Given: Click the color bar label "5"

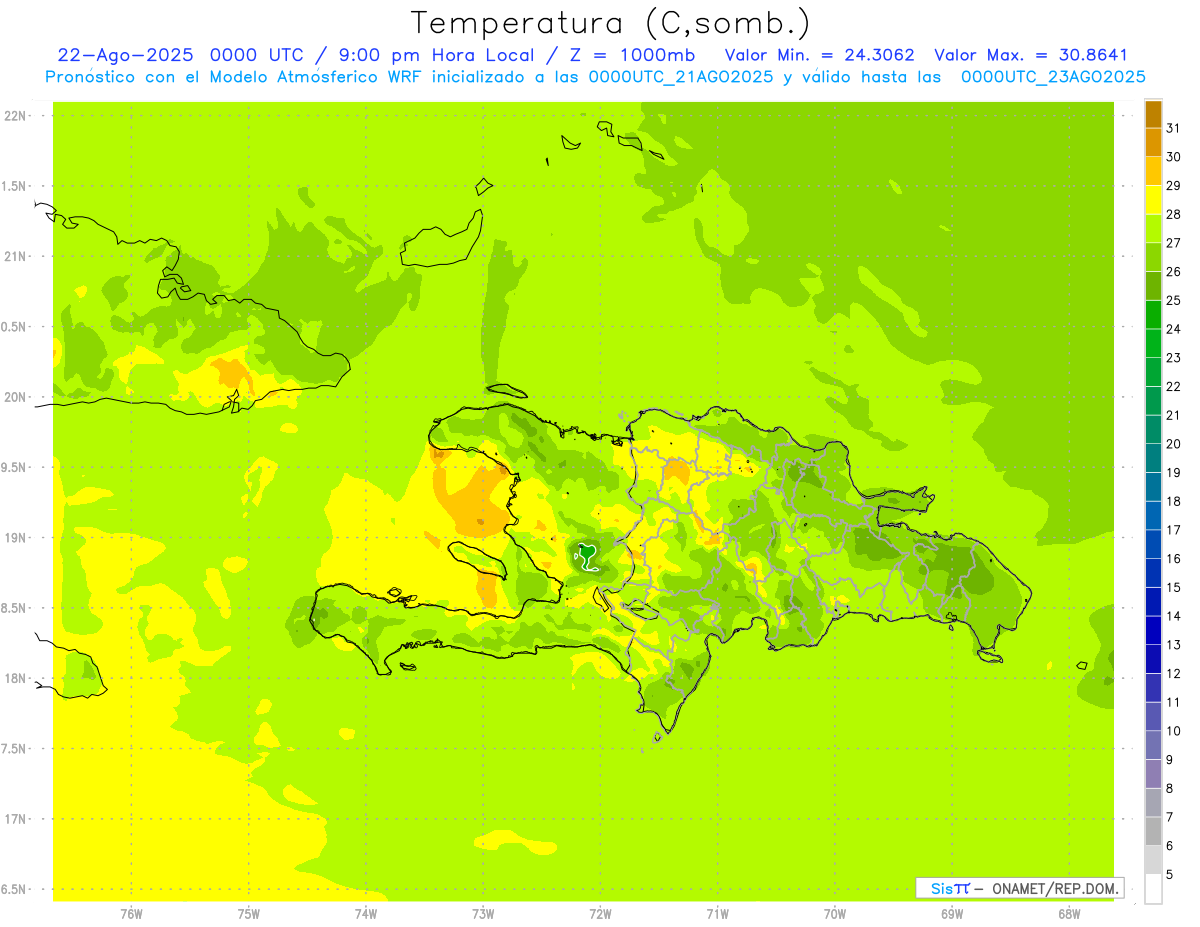Looking at the screenshot, I should 1170,875.
